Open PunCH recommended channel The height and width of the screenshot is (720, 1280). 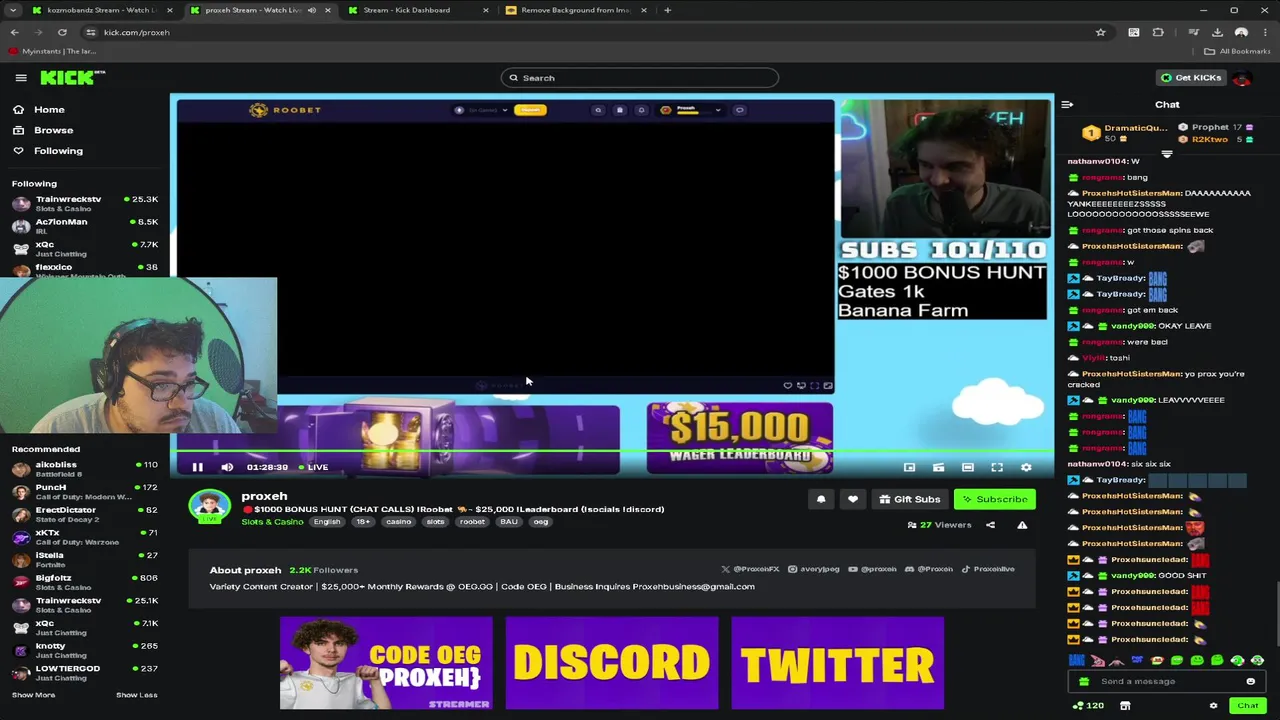tap(85, 491)
